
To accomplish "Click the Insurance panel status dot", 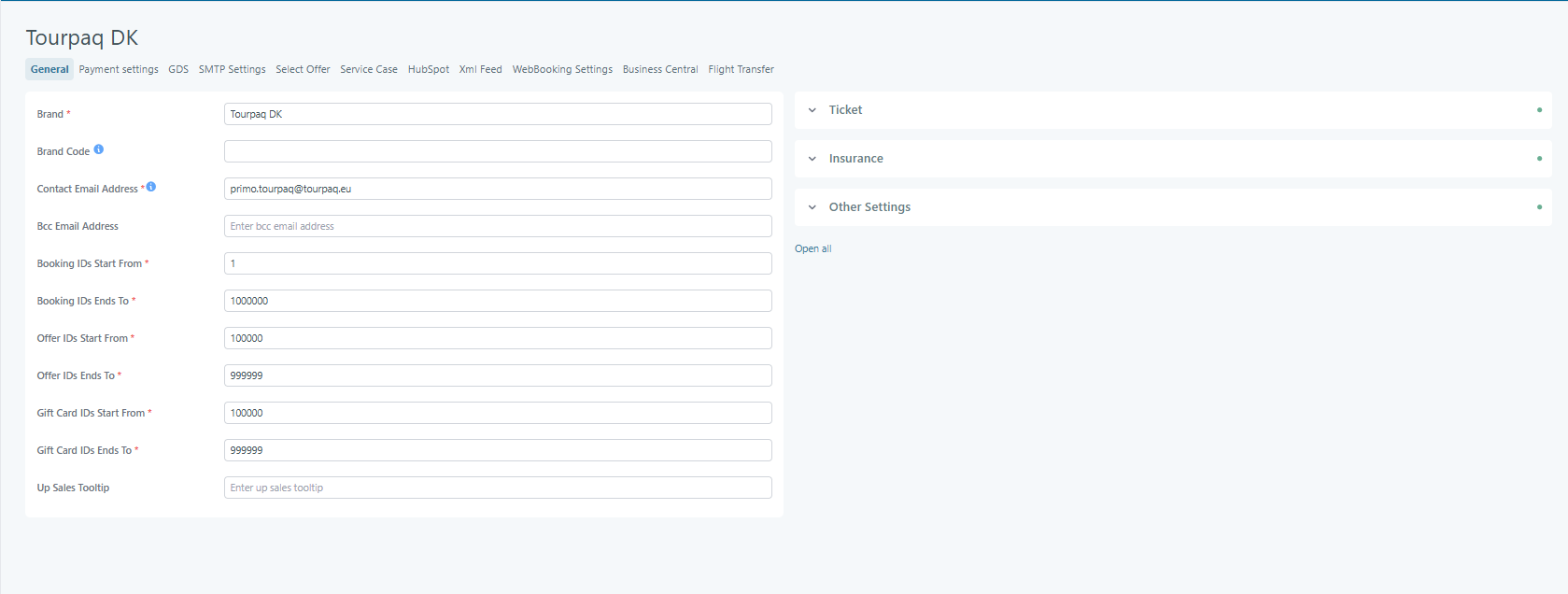I will (x=1539, y=159).
